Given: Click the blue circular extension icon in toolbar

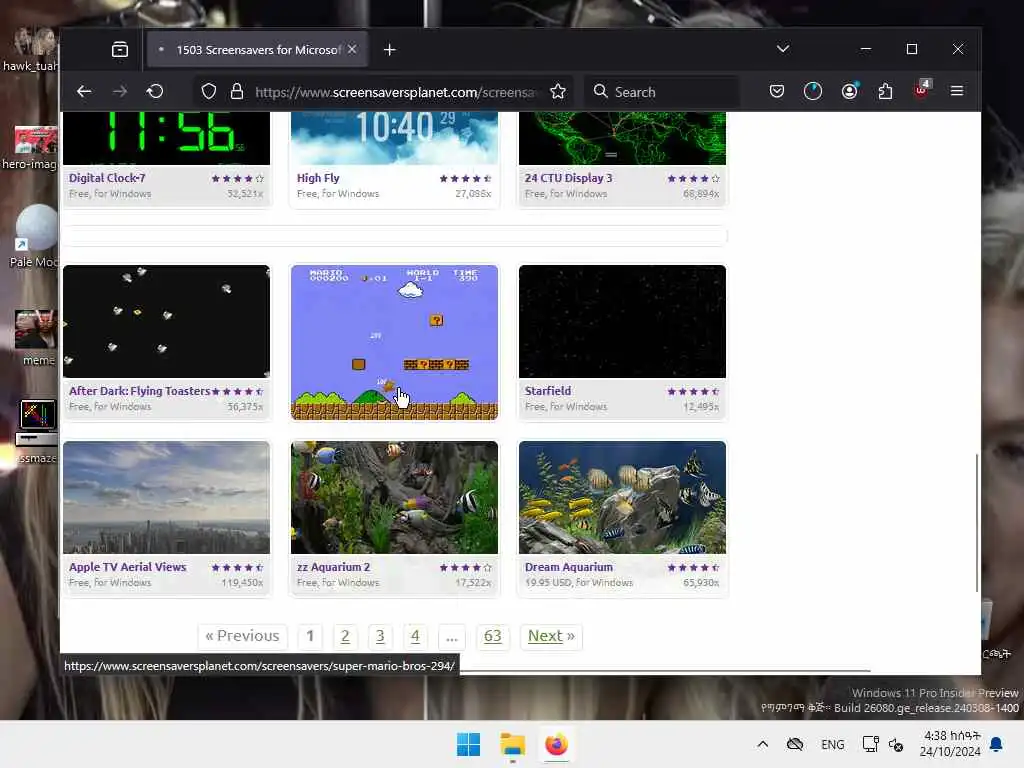Looking at the screenshot, I should click(x=812, y=91).
